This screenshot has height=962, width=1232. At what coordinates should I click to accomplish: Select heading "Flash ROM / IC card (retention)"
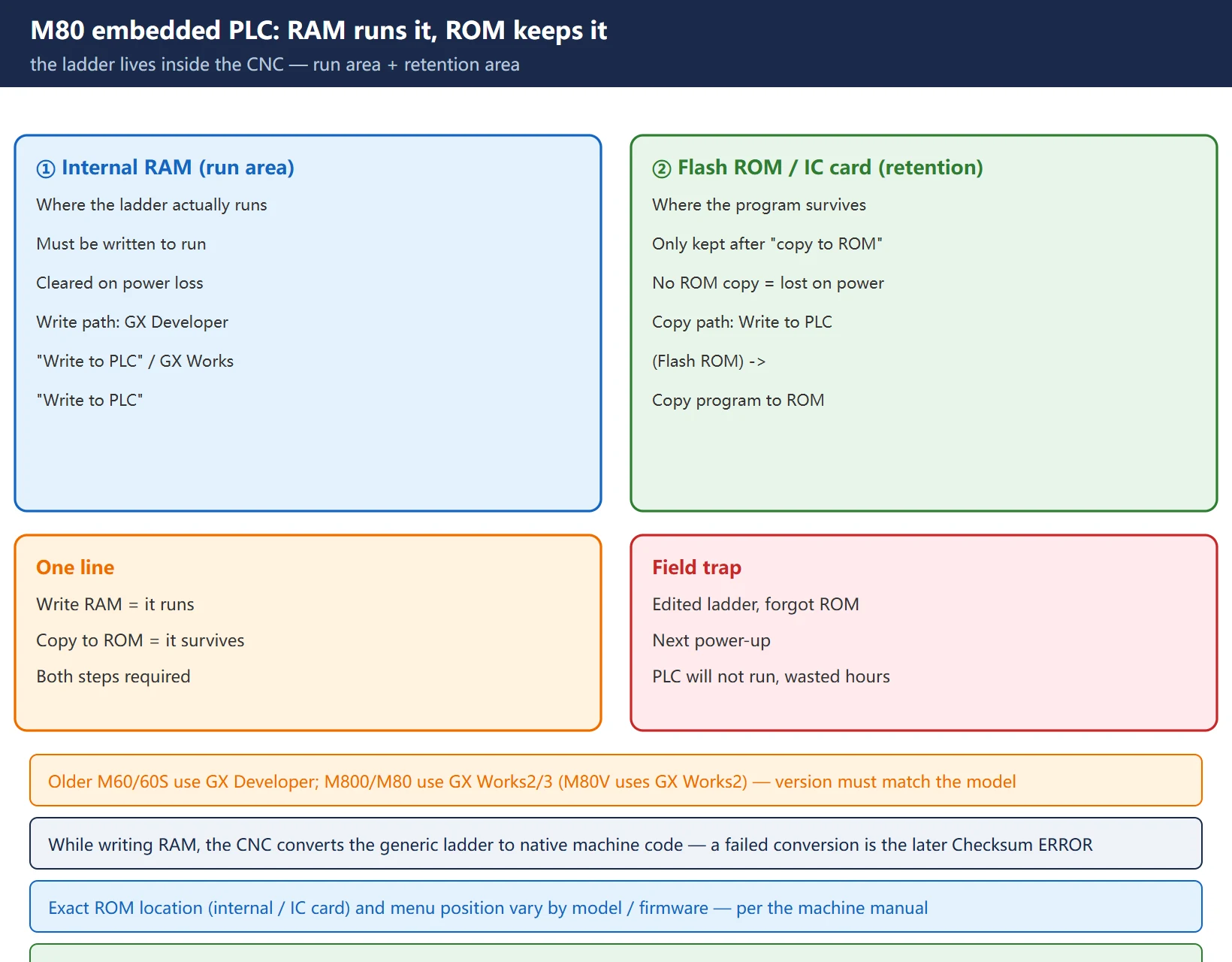830,167
